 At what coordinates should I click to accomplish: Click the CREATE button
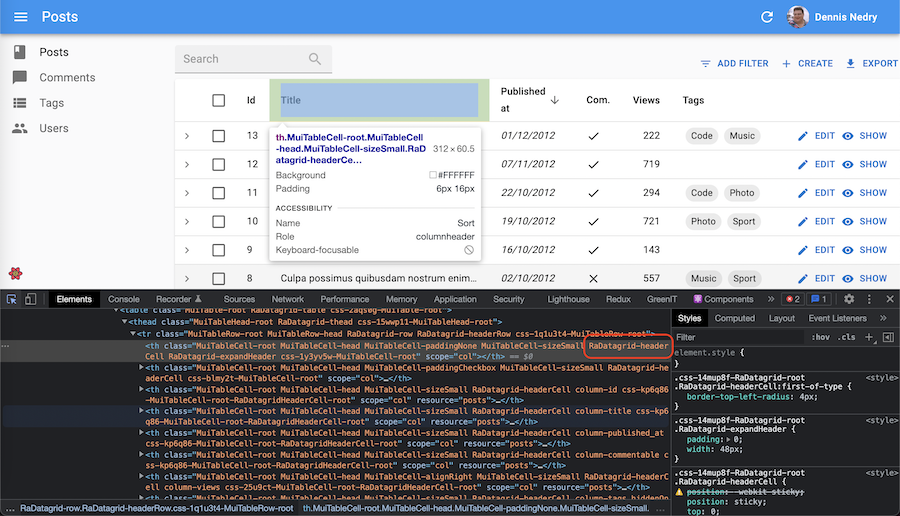tap(807, 63)
